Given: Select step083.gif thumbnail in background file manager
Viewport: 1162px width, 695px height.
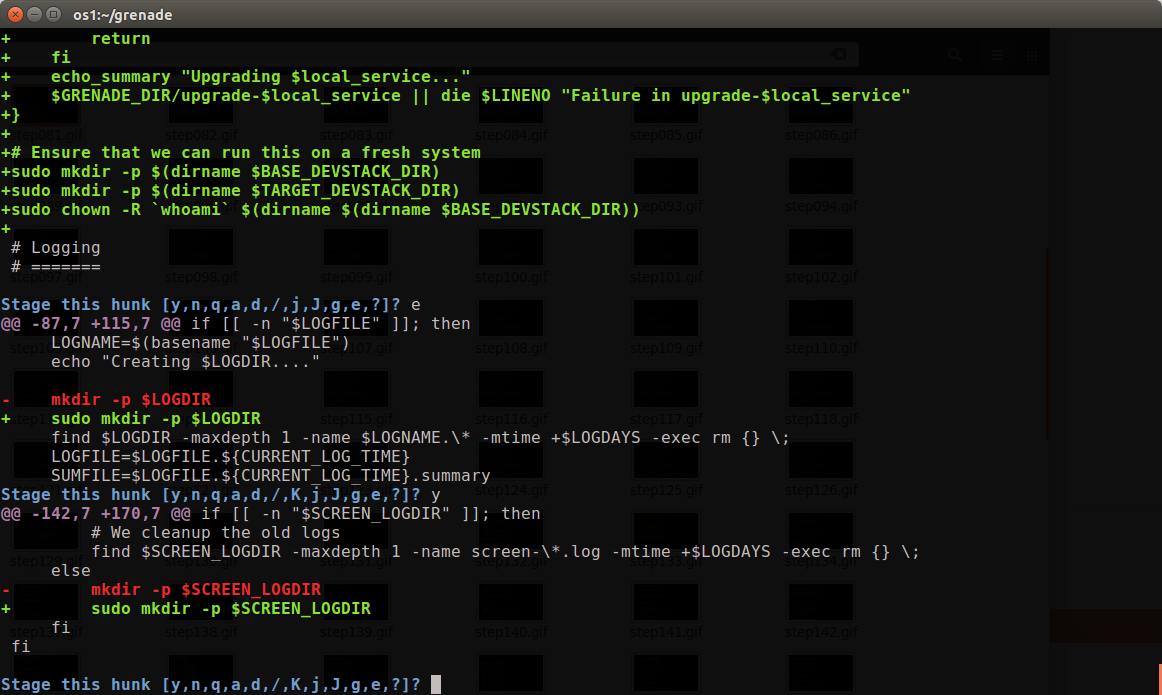Looking at the screenshot, I should pos(356,105).
